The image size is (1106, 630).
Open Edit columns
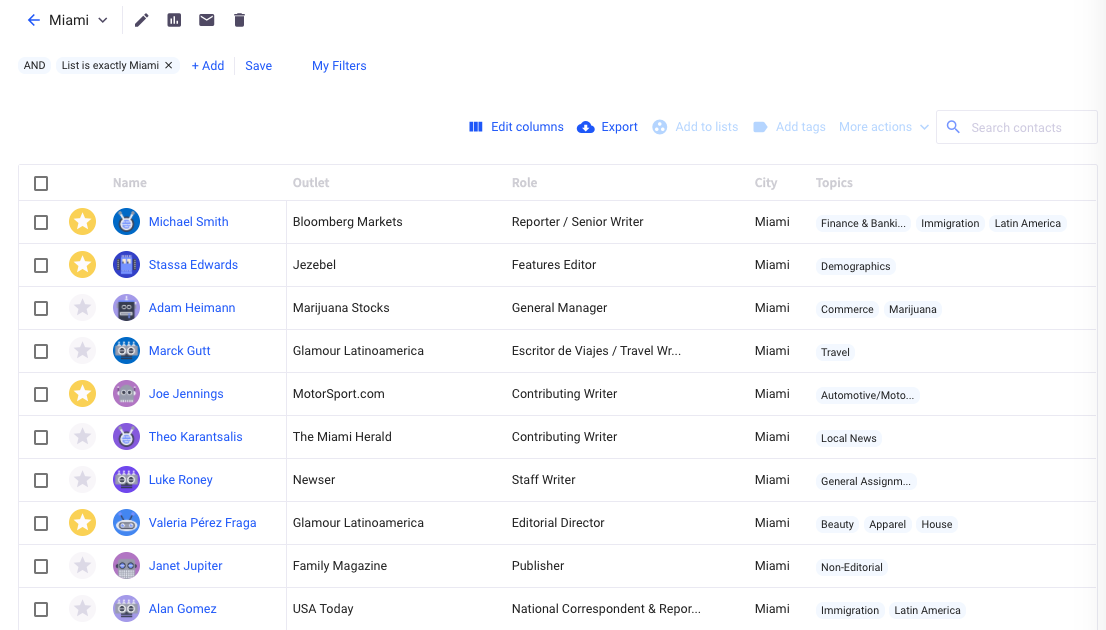516,127
